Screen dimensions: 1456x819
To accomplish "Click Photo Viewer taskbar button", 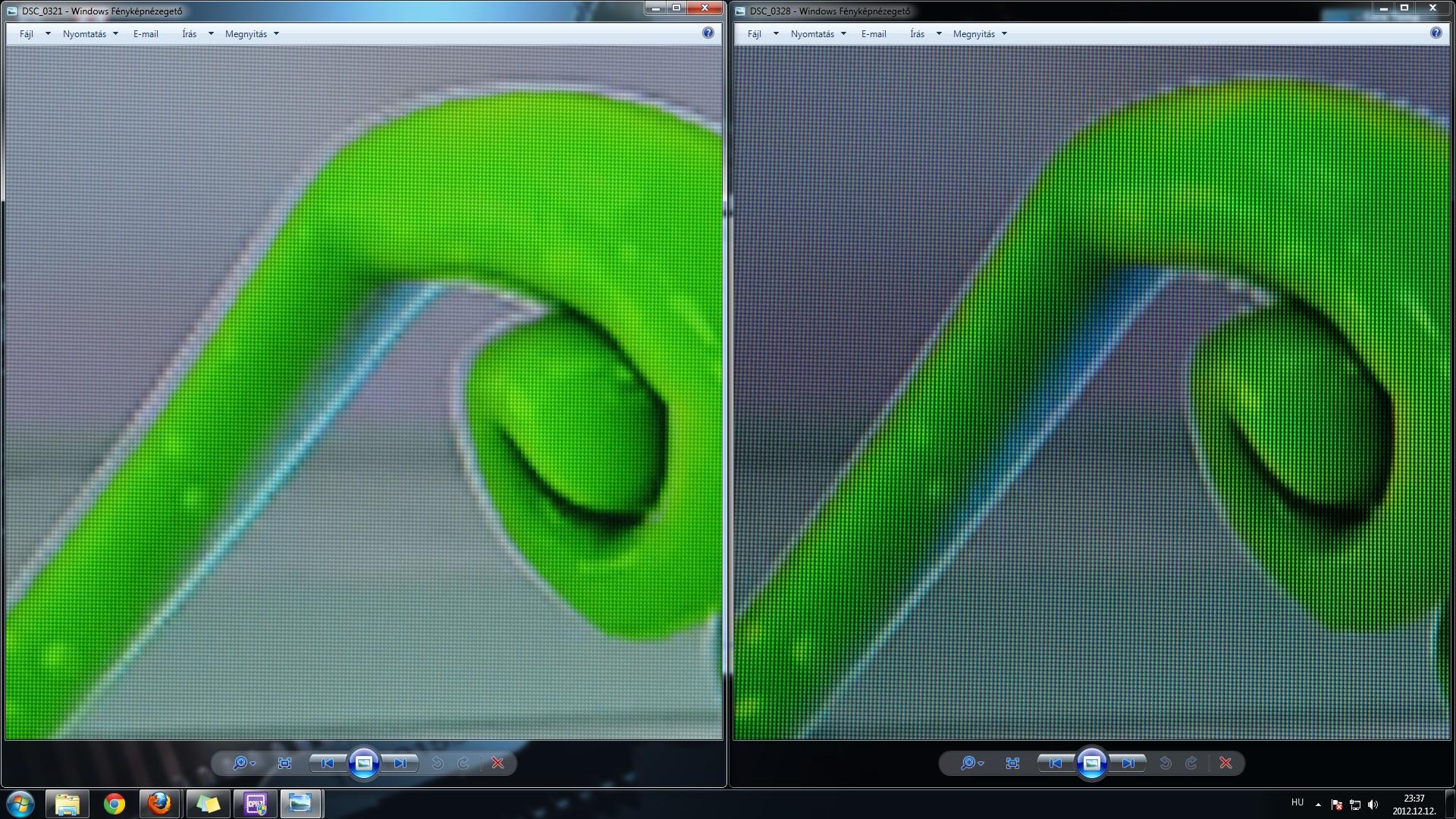I will pos(302,804).
